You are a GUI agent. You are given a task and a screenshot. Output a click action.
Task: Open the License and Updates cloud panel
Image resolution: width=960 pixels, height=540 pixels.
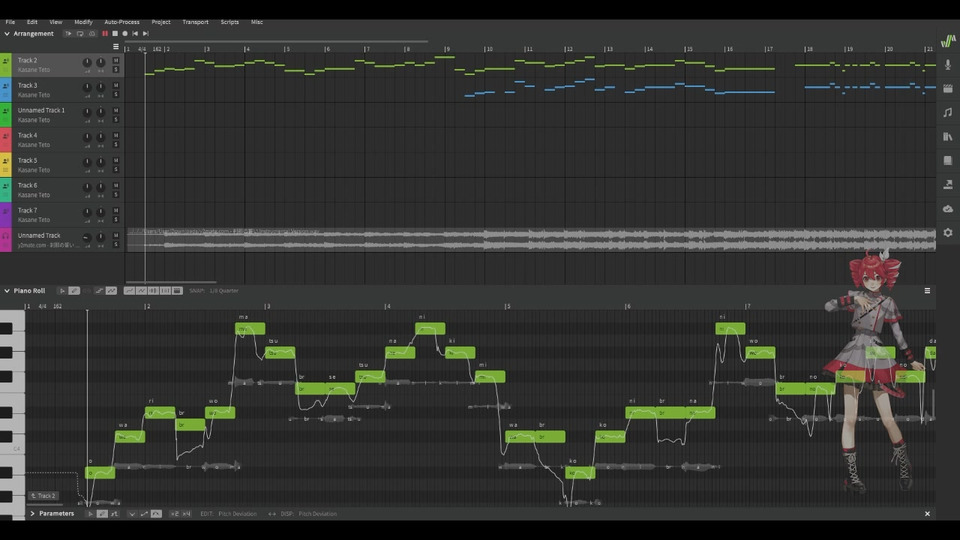tap(948, 209)
